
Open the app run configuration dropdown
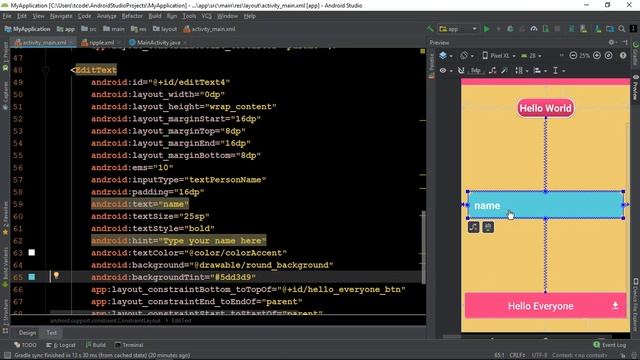tap(458, 29)
